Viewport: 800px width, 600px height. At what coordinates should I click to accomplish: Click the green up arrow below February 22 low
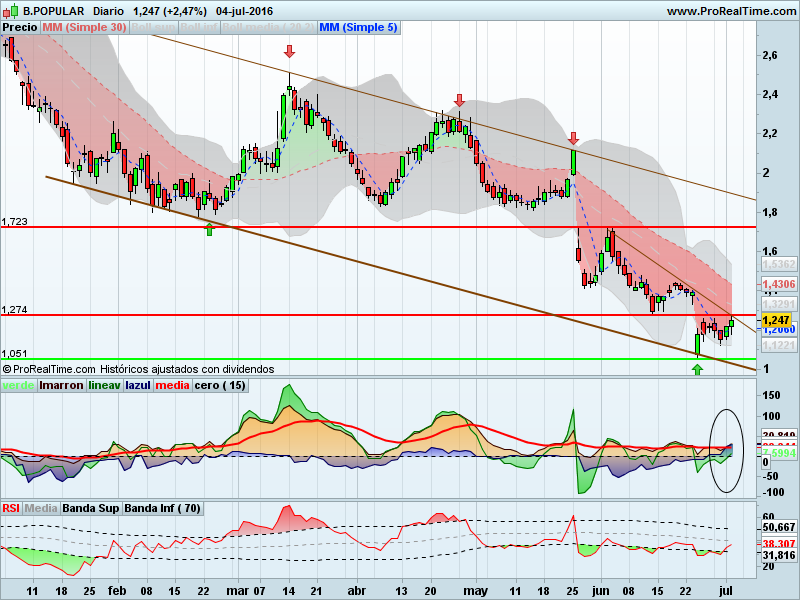point(209,230)
